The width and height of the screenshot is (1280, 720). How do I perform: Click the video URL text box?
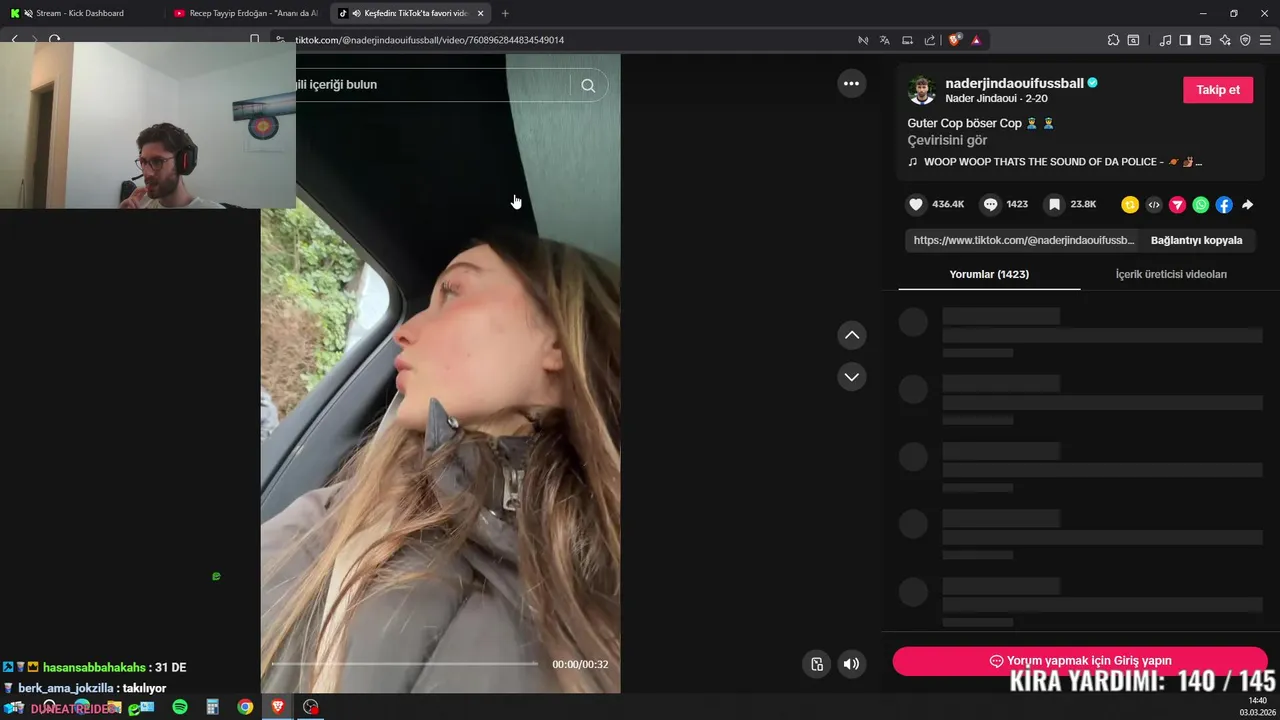coord(1024,240)
